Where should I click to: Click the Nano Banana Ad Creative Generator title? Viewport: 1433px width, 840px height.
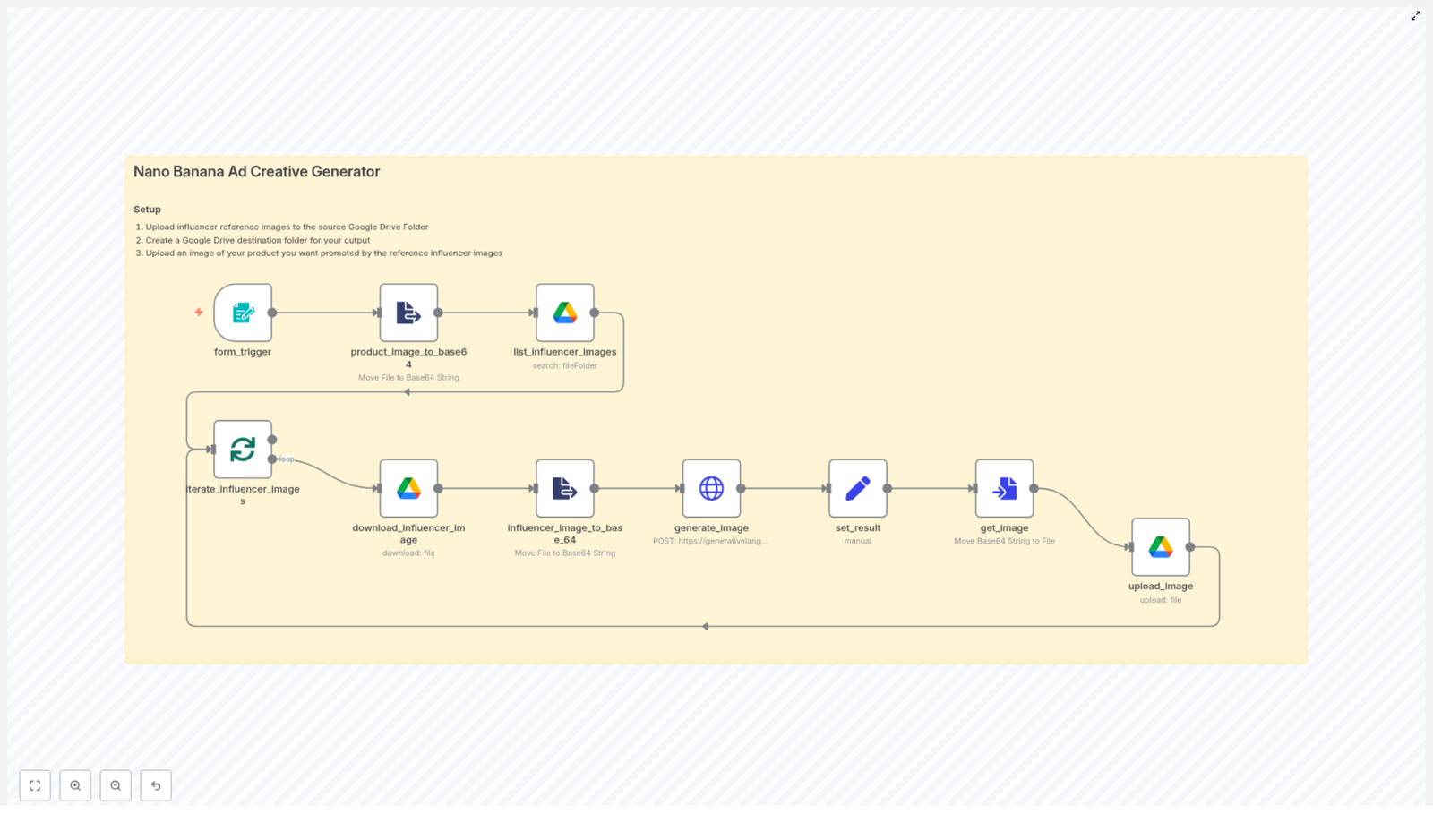(256, 172)
